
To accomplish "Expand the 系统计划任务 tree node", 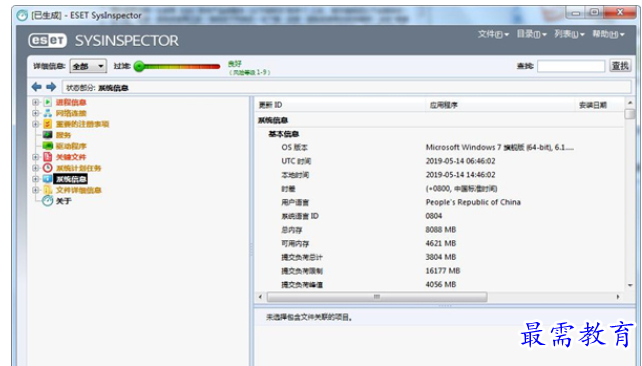I will [36, 168].
